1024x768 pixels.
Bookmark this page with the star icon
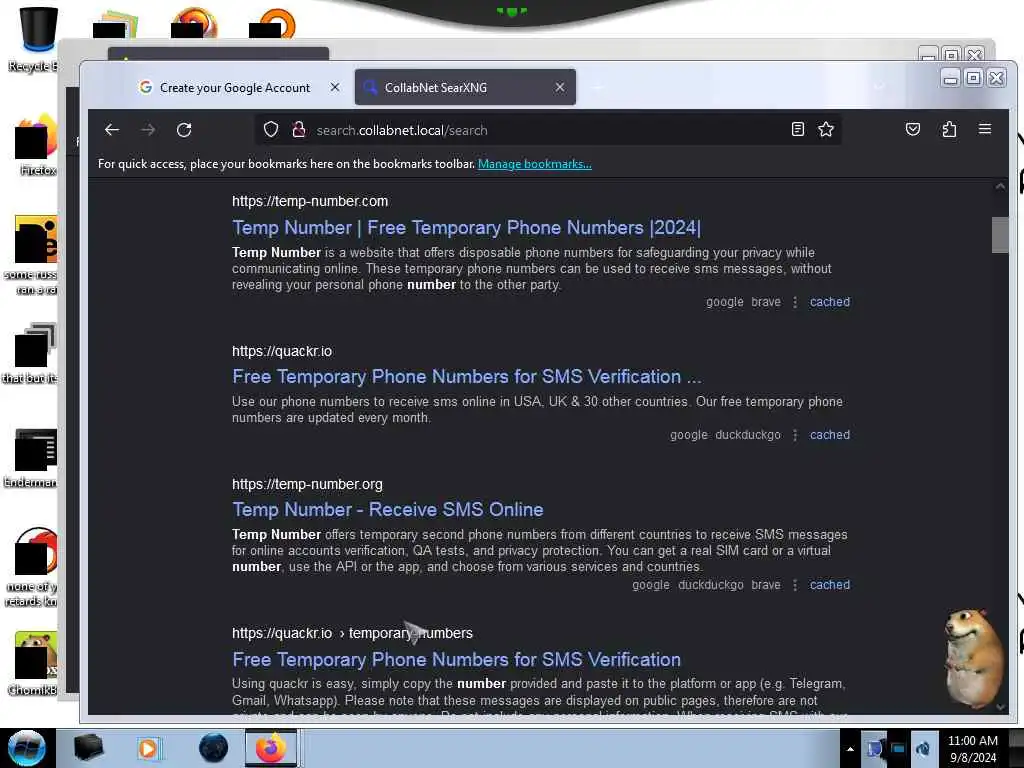pyautogui.click(x=825, y=129)
